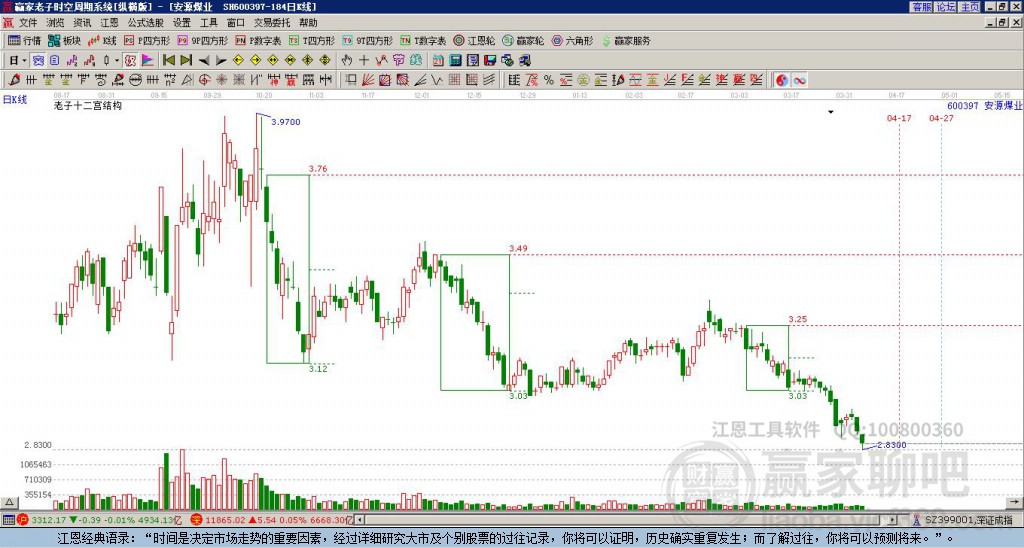Jump to first record arrow icon
Image resolution: width=1024 pixels, height=548 pixels.
(168, 60)
